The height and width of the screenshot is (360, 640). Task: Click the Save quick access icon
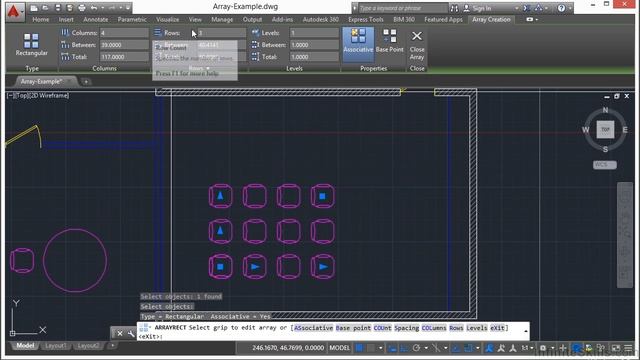58,8
